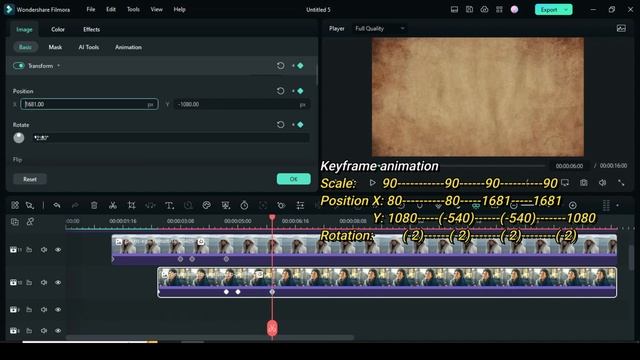Viewport: 640px width, 360px height.
Task: Switch to the AI Tools sub-tab
Action: (89, 47)
